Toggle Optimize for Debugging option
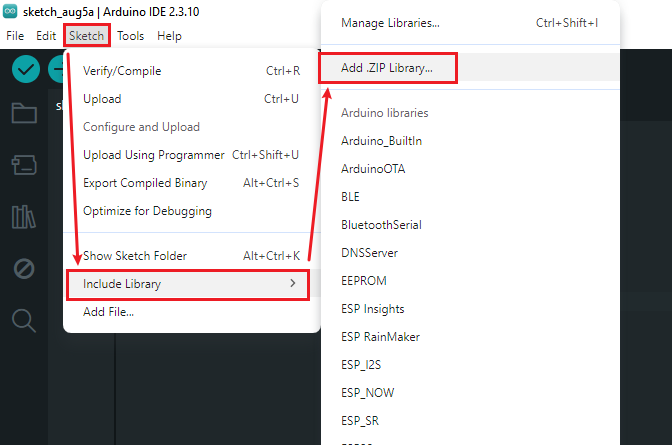The height and width of the screenshot is (445, 672). [192, 211]
